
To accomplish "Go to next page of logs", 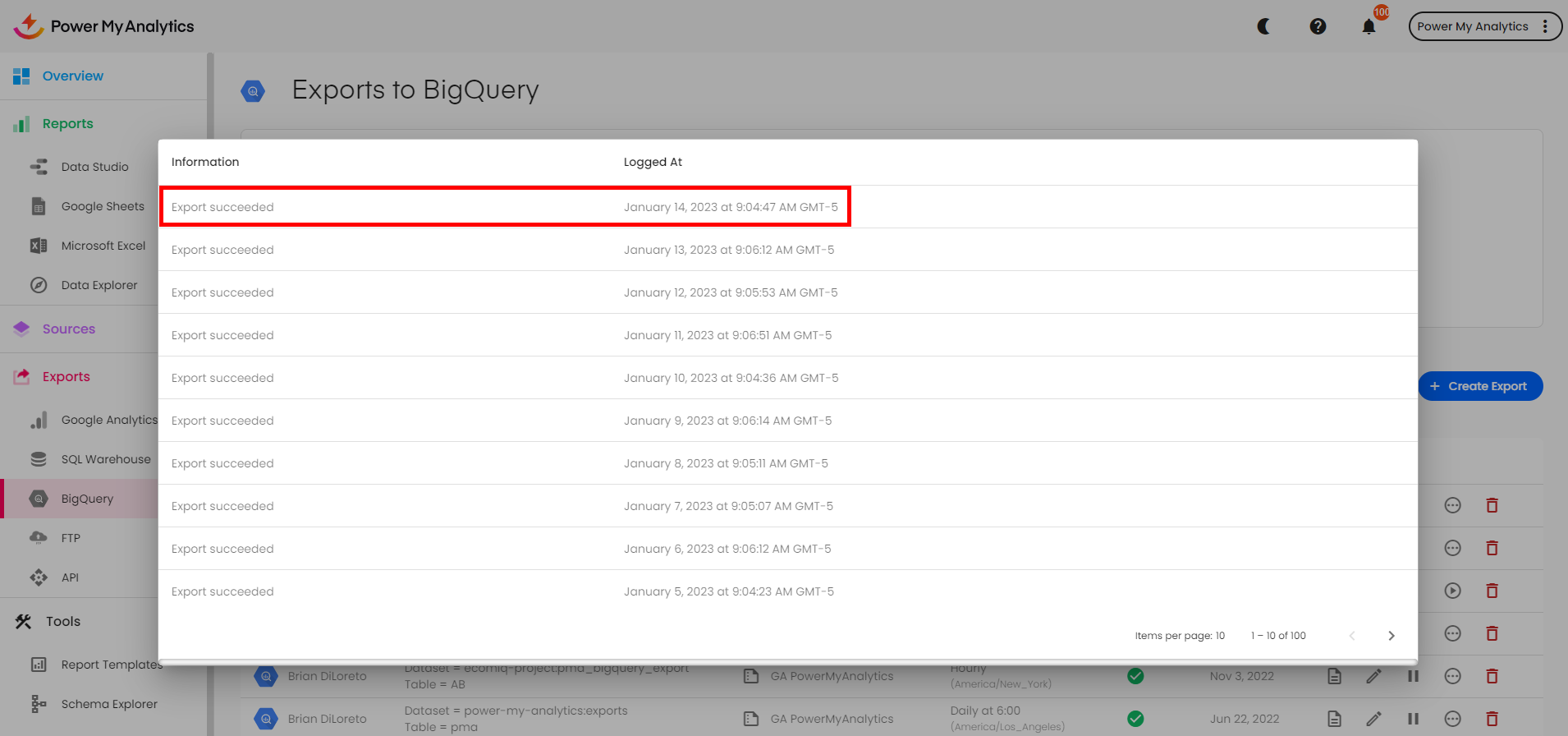I will (1391, 636).
